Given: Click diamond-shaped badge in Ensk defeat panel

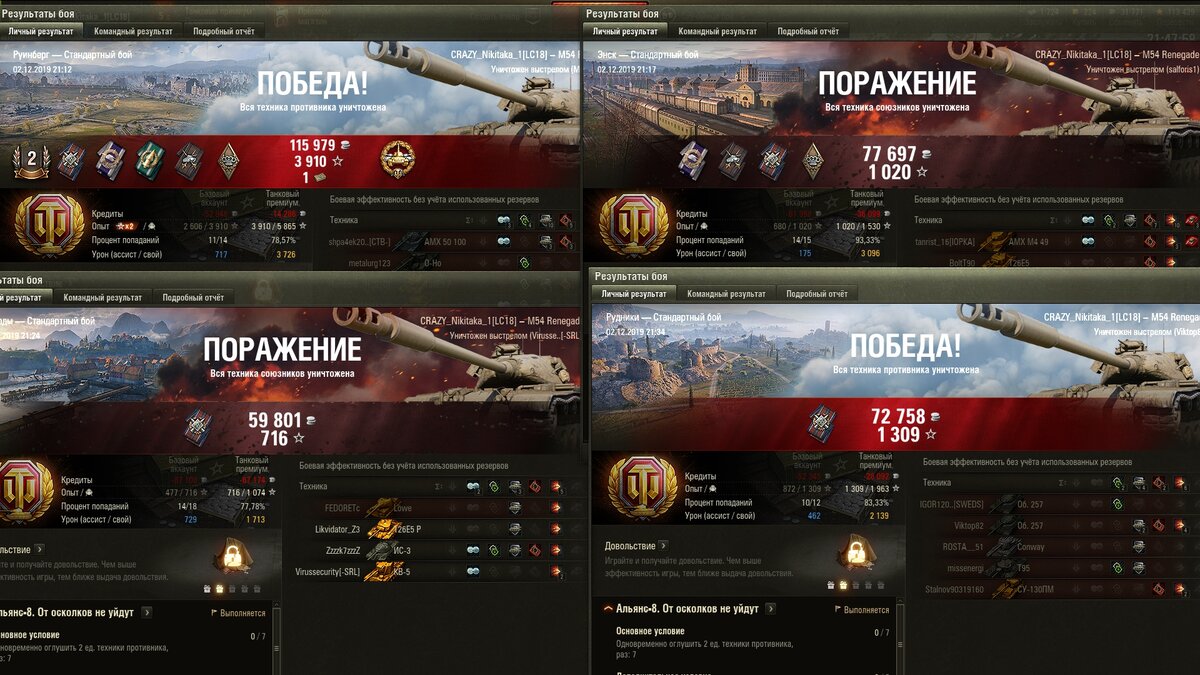Looking at the screenshot, I should point(813,160).
